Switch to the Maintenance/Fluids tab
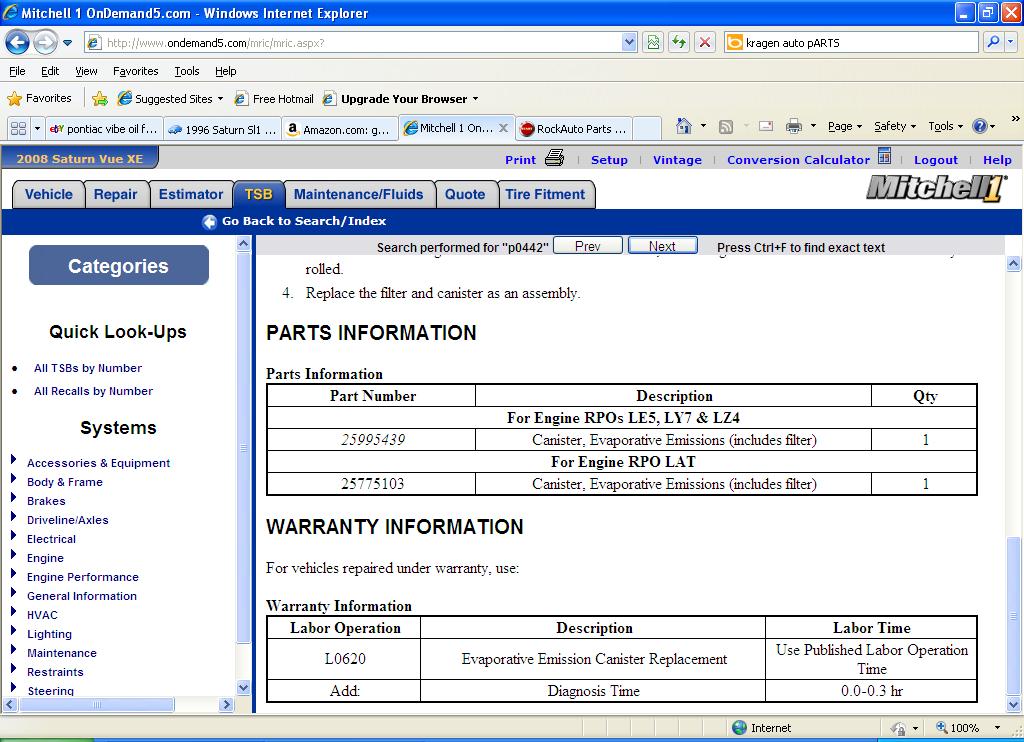The image size is (1024, 742). coord(358,195)
